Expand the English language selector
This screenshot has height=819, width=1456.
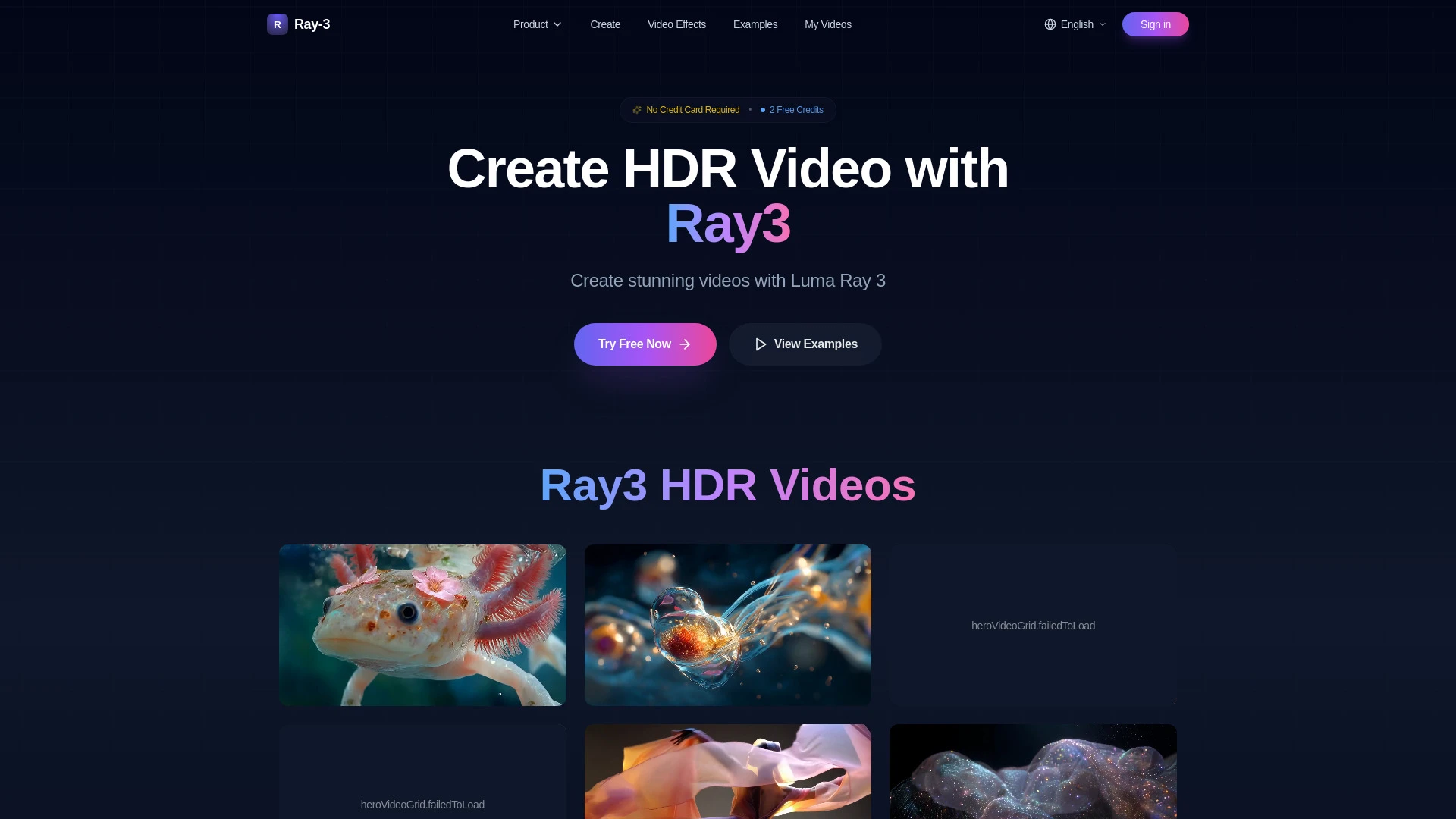click(1075, 24)
